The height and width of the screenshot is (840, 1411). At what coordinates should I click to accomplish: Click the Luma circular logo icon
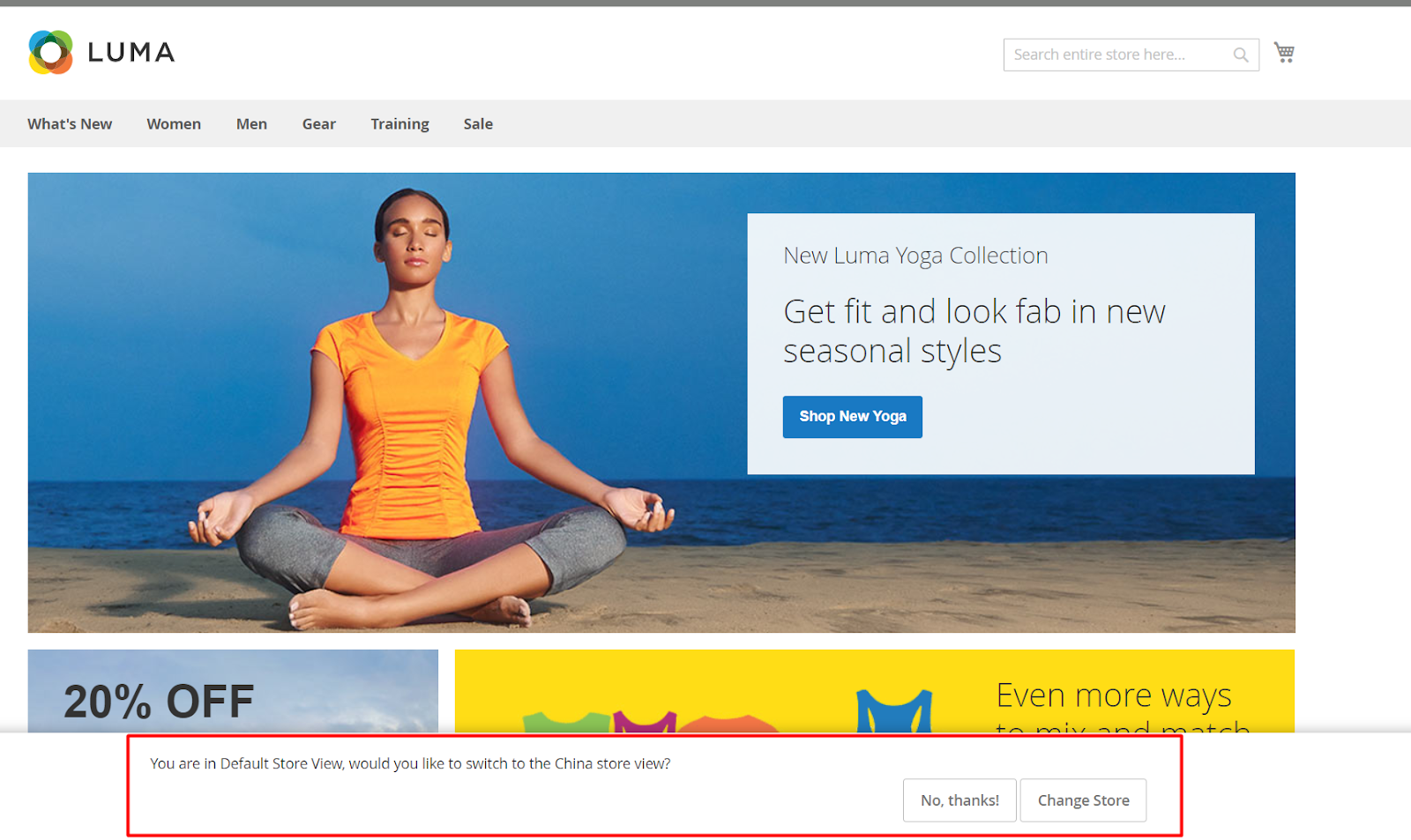pyautogui.click(x=50, y=53)
